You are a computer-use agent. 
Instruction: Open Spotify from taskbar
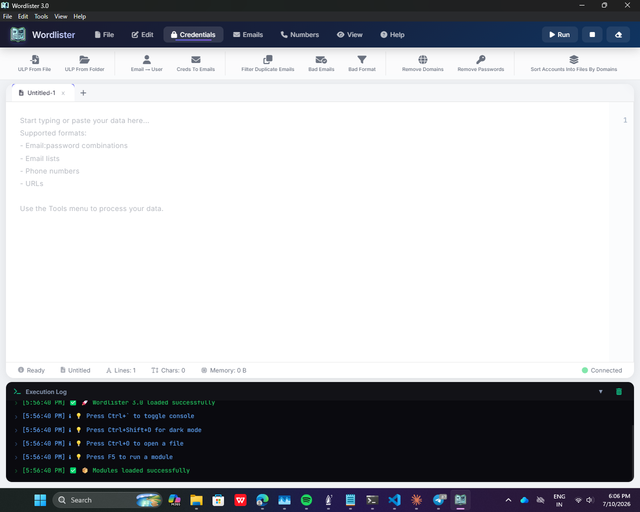306,500
